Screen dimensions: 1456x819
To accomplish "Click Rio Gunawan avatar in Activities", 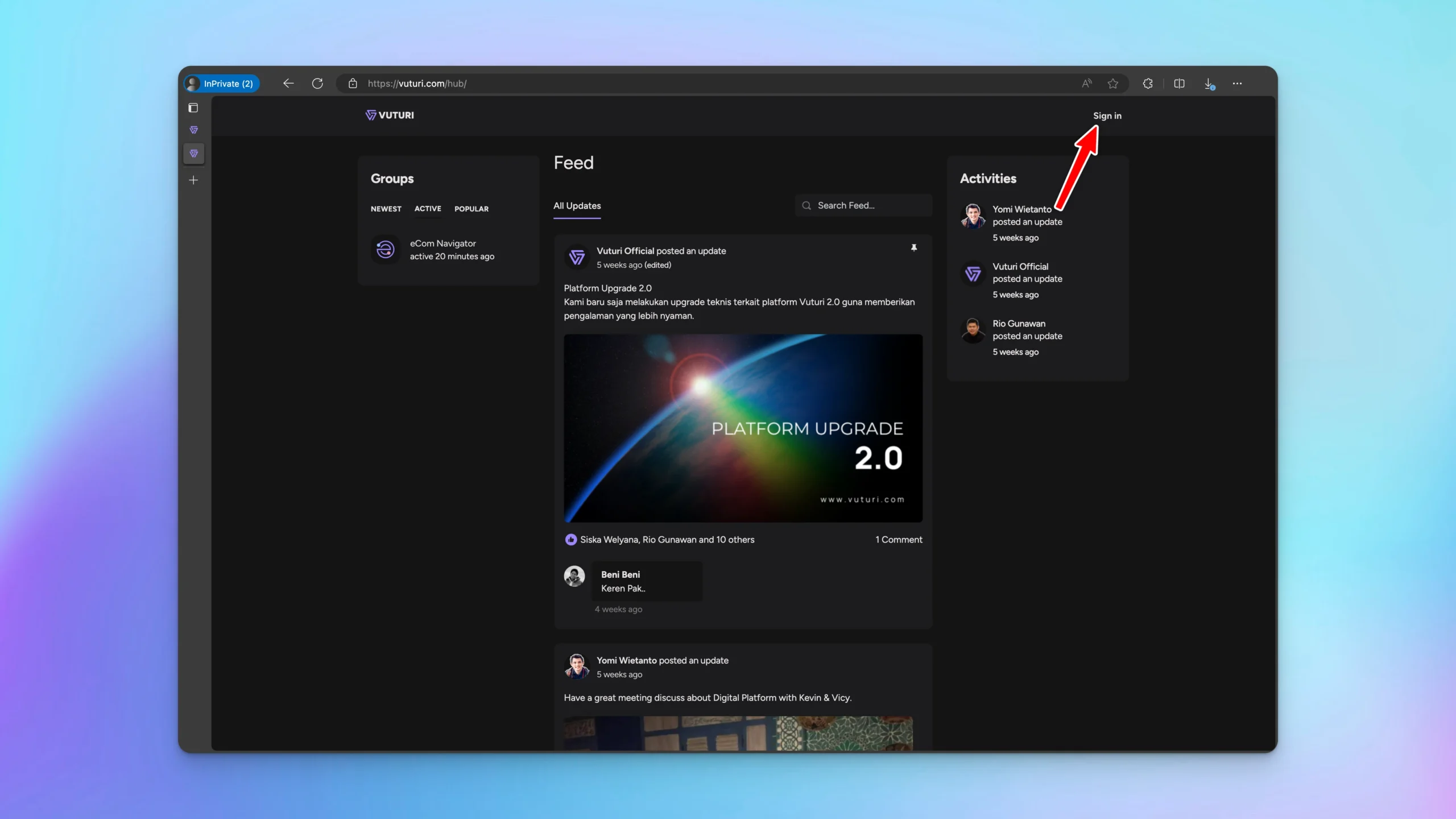I will [x=973, y=330].
